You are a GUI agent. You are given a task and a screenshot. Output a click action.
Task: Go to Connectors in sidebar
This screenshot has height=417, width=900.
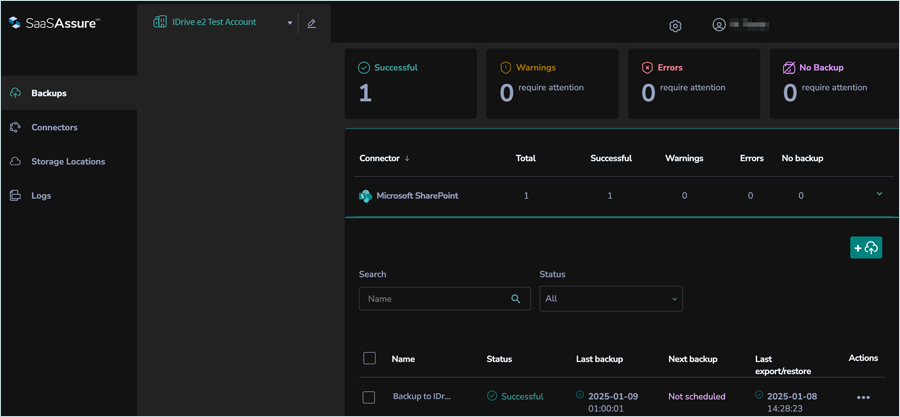(54, 127)
